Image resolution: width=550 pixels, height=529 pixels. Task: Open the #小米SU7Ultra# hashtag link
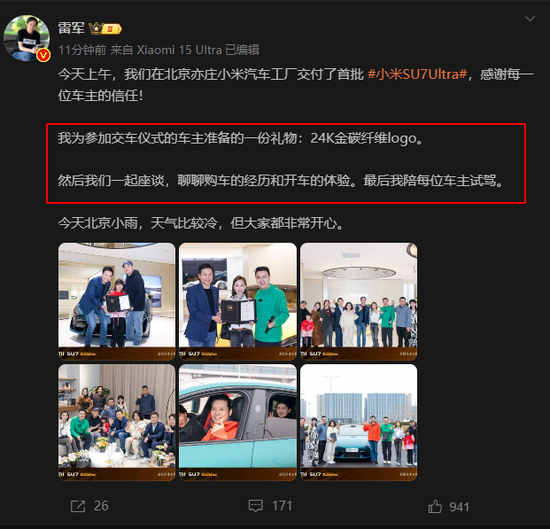coord(417,74)
